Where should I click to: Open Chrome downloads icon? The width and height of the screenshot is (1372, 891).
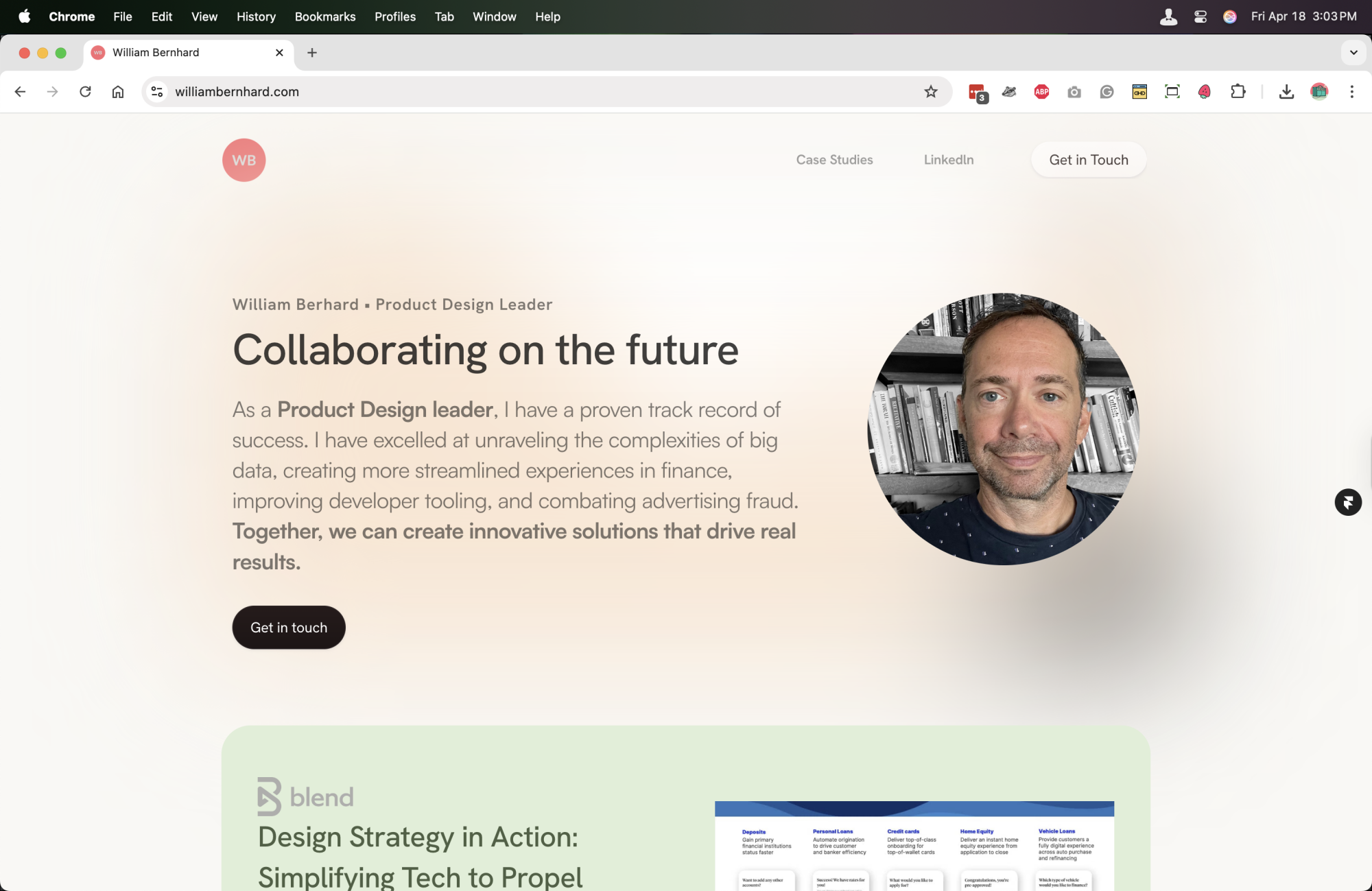[1286, 91]
